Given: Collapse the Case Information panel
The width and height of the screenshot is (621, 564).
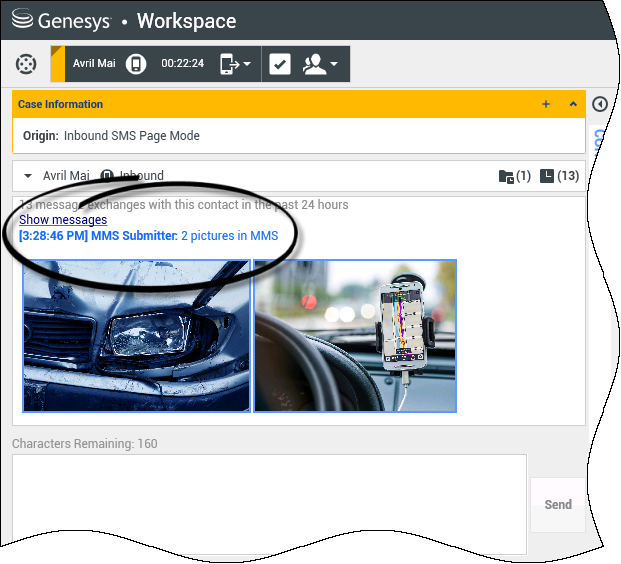Looking at the screenshot, I should point(573,104).
